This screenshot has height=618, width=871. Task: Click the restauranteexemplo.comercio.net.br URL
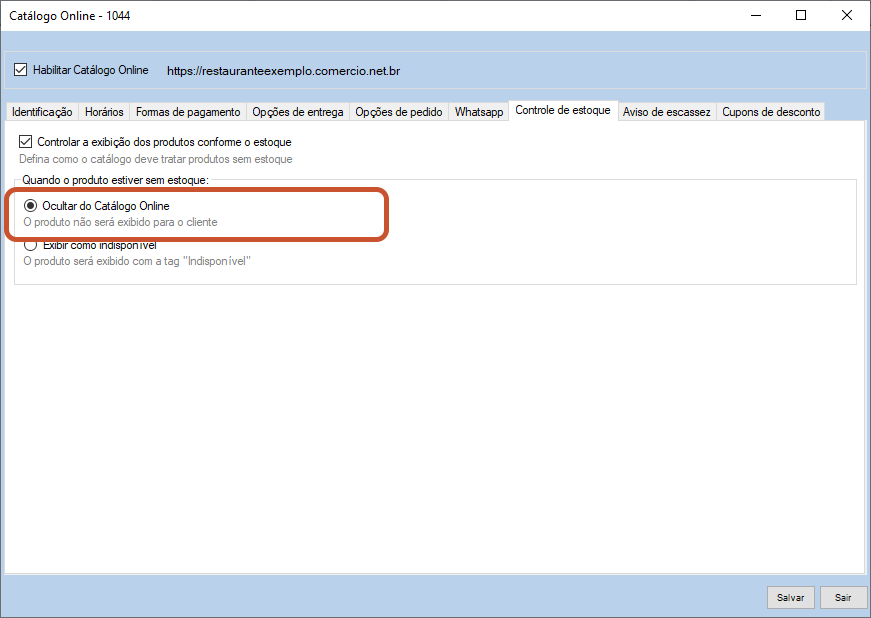(x=283, y=71)
